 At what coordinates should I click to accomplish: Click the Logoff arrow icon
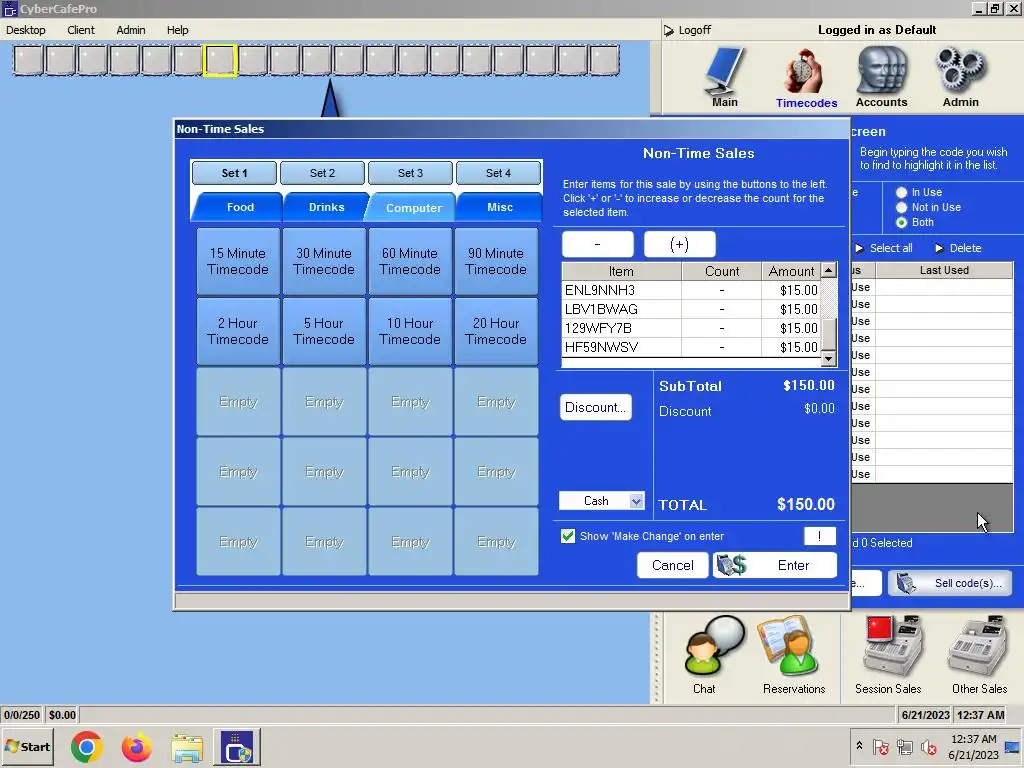(669, 30)
